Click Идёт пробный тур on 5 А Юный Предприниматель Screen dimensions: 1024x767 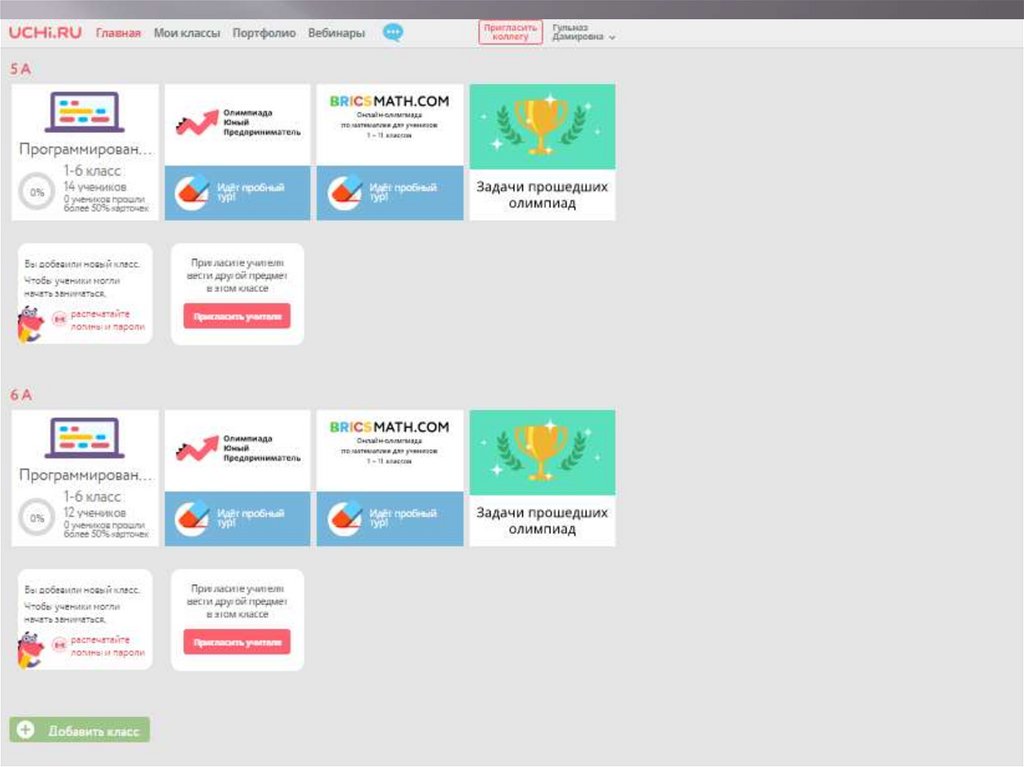click(251, 192)
